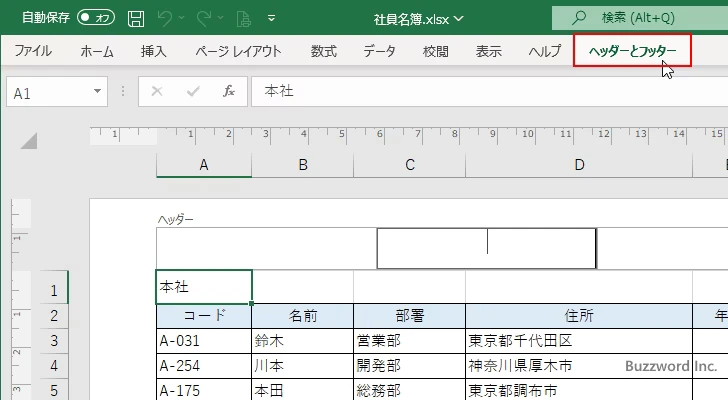Click the Undo arrow icon

point(164,19)
